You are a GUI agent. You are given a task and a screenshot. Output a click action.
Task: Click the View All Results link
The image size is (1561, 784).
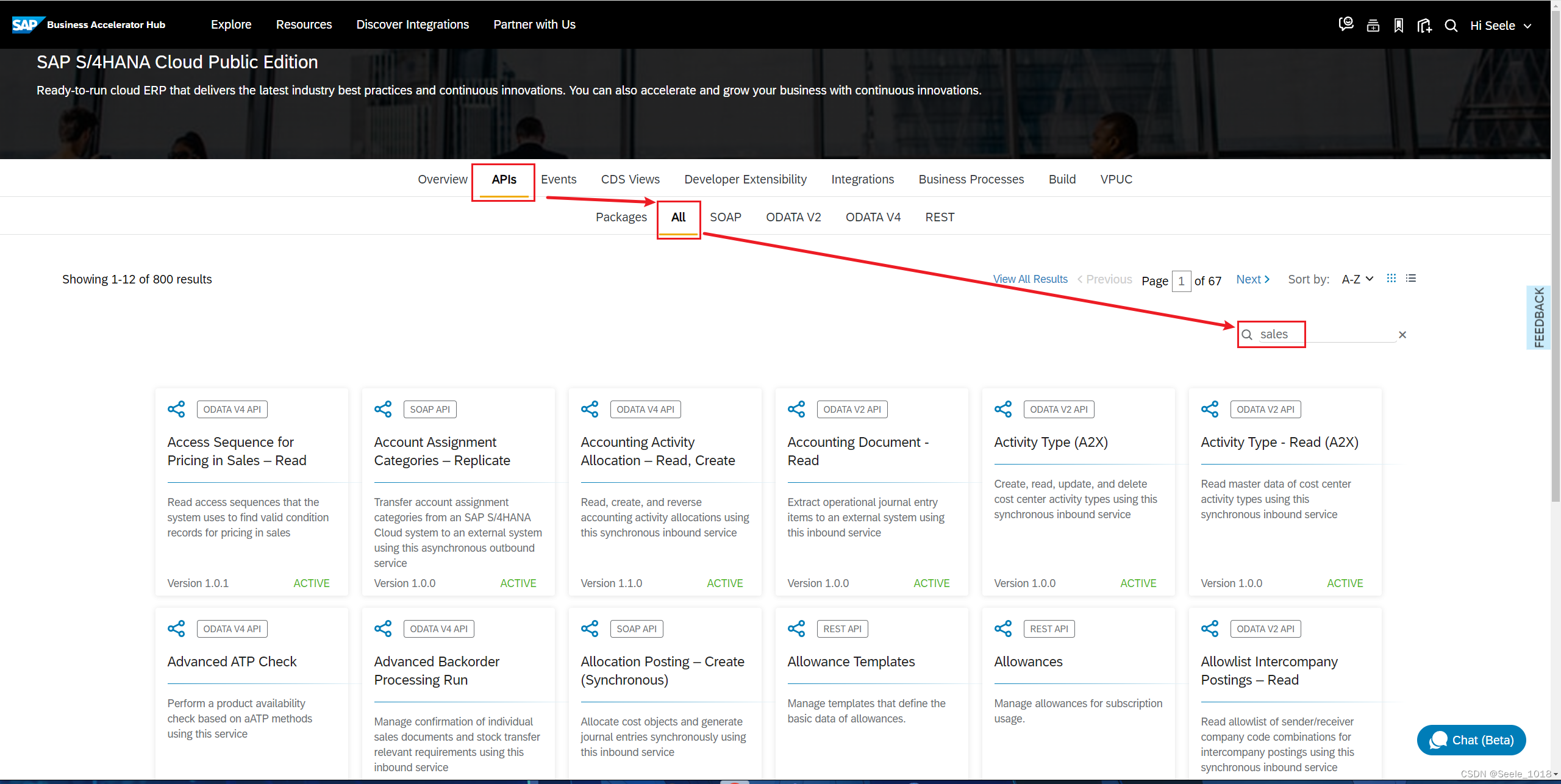click(1030, 279)
